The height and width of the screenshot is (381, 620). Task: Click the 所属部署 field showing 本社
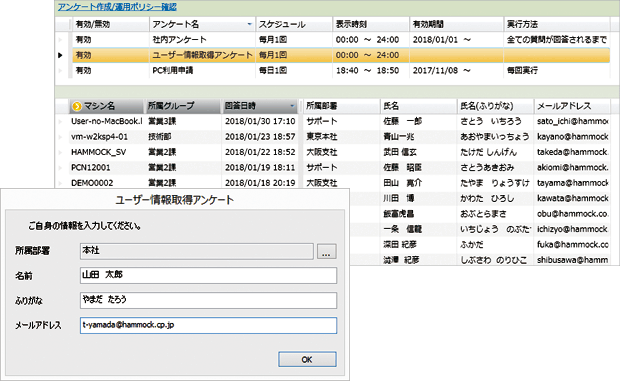pos(197,251)
